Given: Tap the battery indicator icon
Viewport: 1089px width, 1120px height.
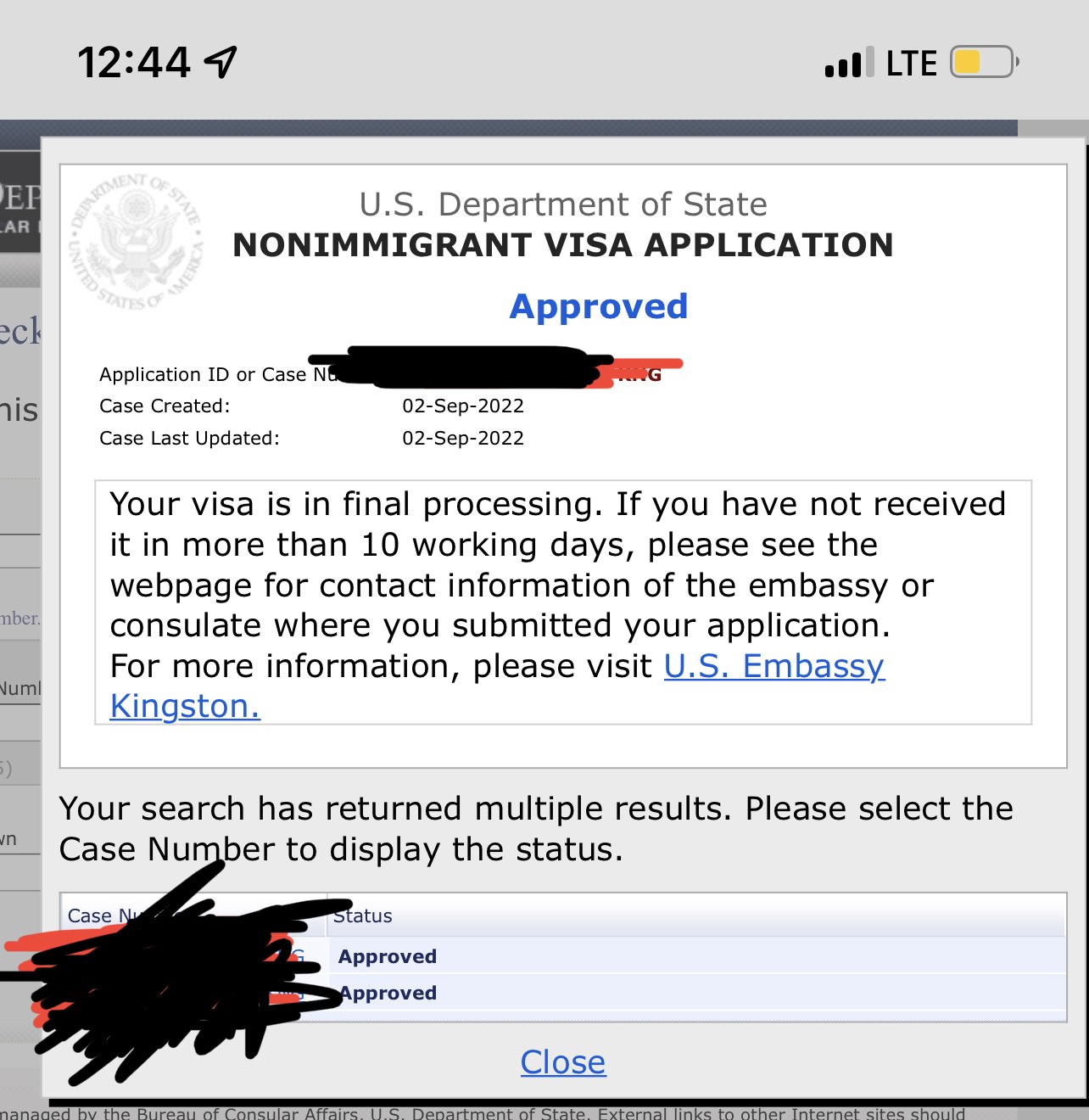Looking at the screenshot, I should (x=985, y=62).
